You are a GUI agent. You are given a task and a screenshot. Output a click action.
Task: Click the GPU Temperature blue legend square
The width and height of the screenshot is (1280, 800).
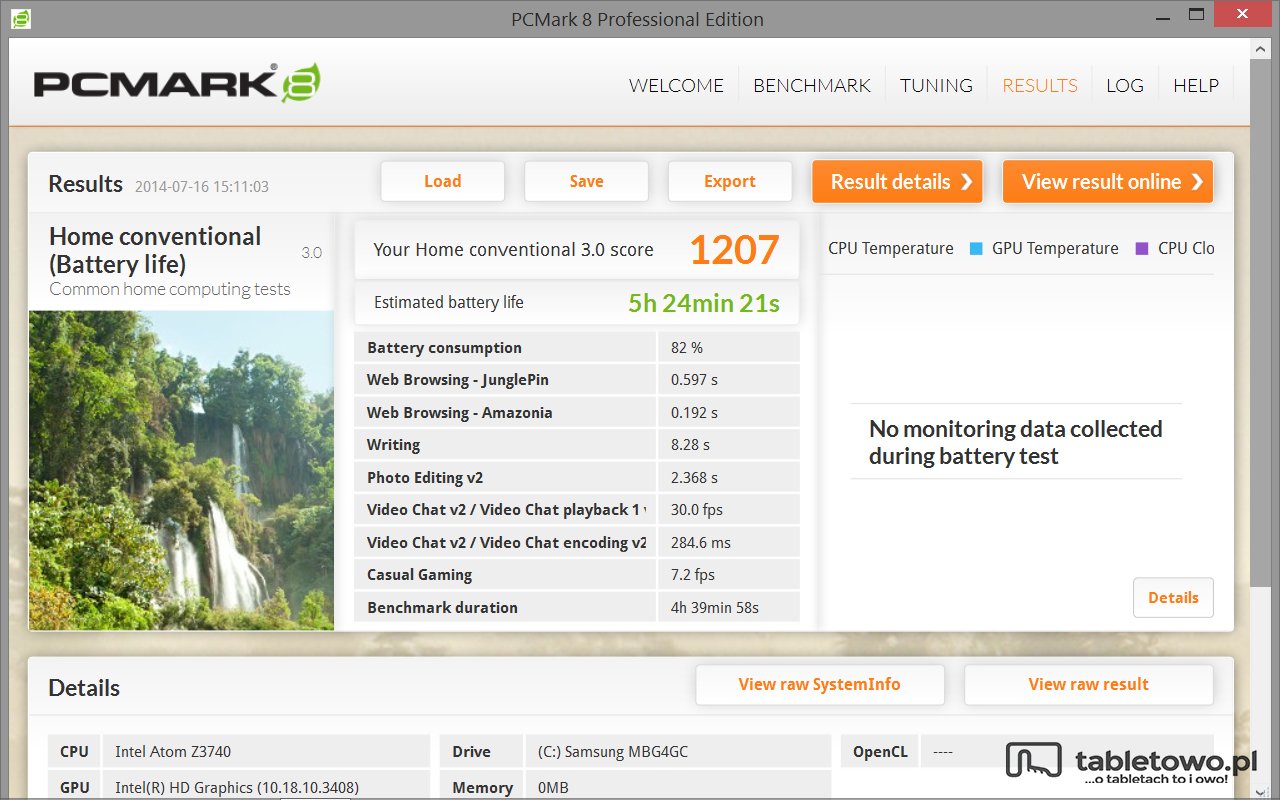(976, 249)
